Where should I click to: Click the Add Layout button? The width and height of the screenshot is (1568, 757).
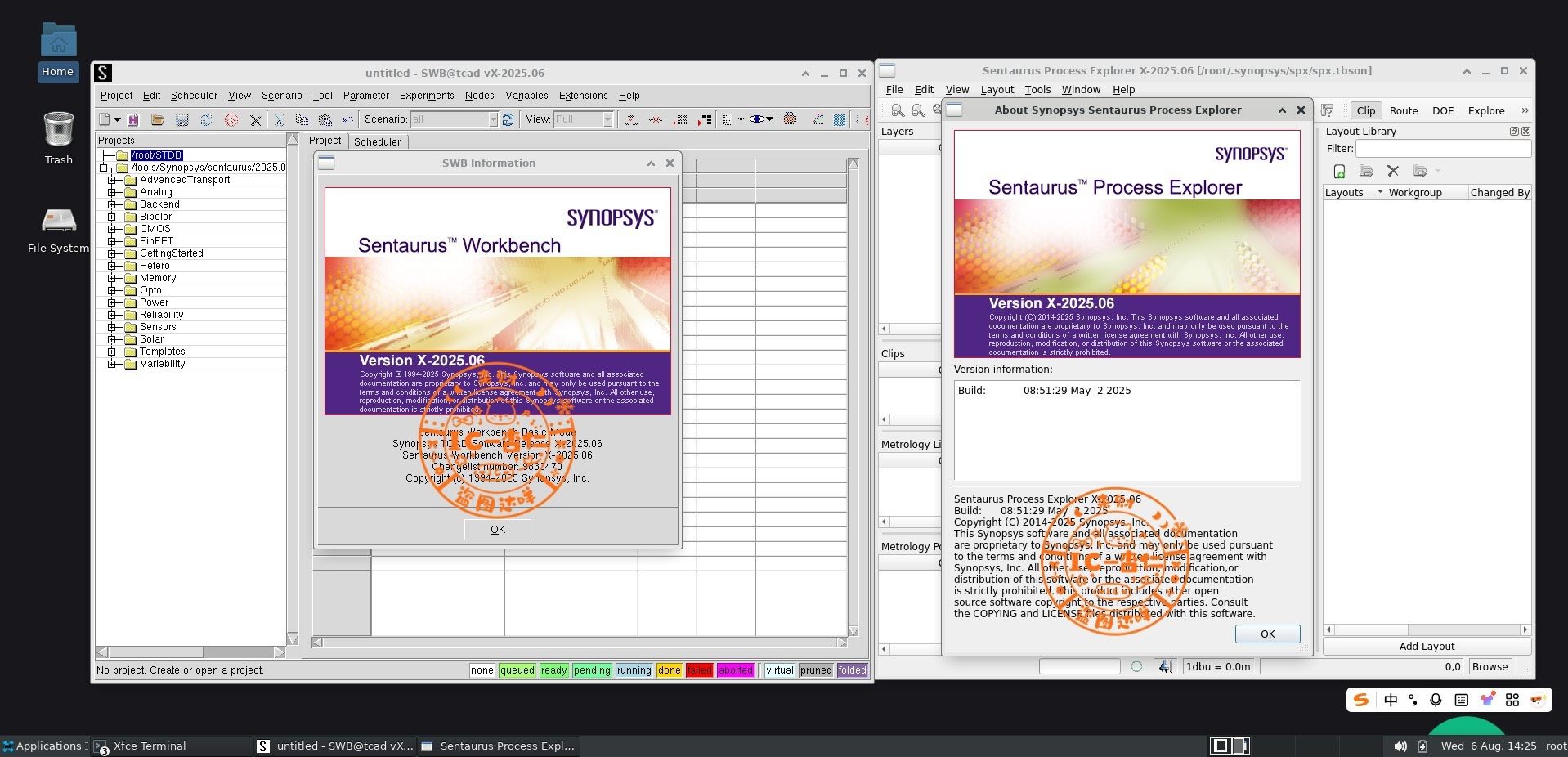[1427, 646]
